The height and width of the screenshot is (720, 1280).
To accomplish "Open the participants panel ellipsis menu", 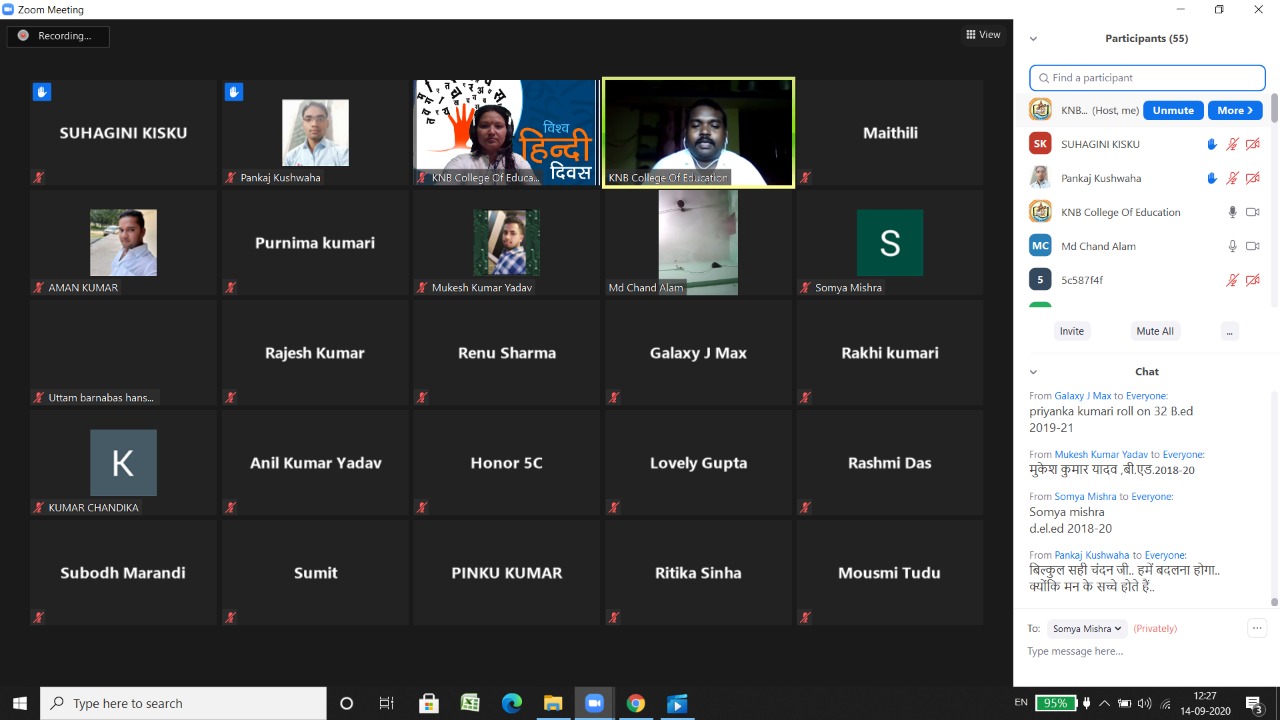I will pyautogui.click(x=1229, y=331).
